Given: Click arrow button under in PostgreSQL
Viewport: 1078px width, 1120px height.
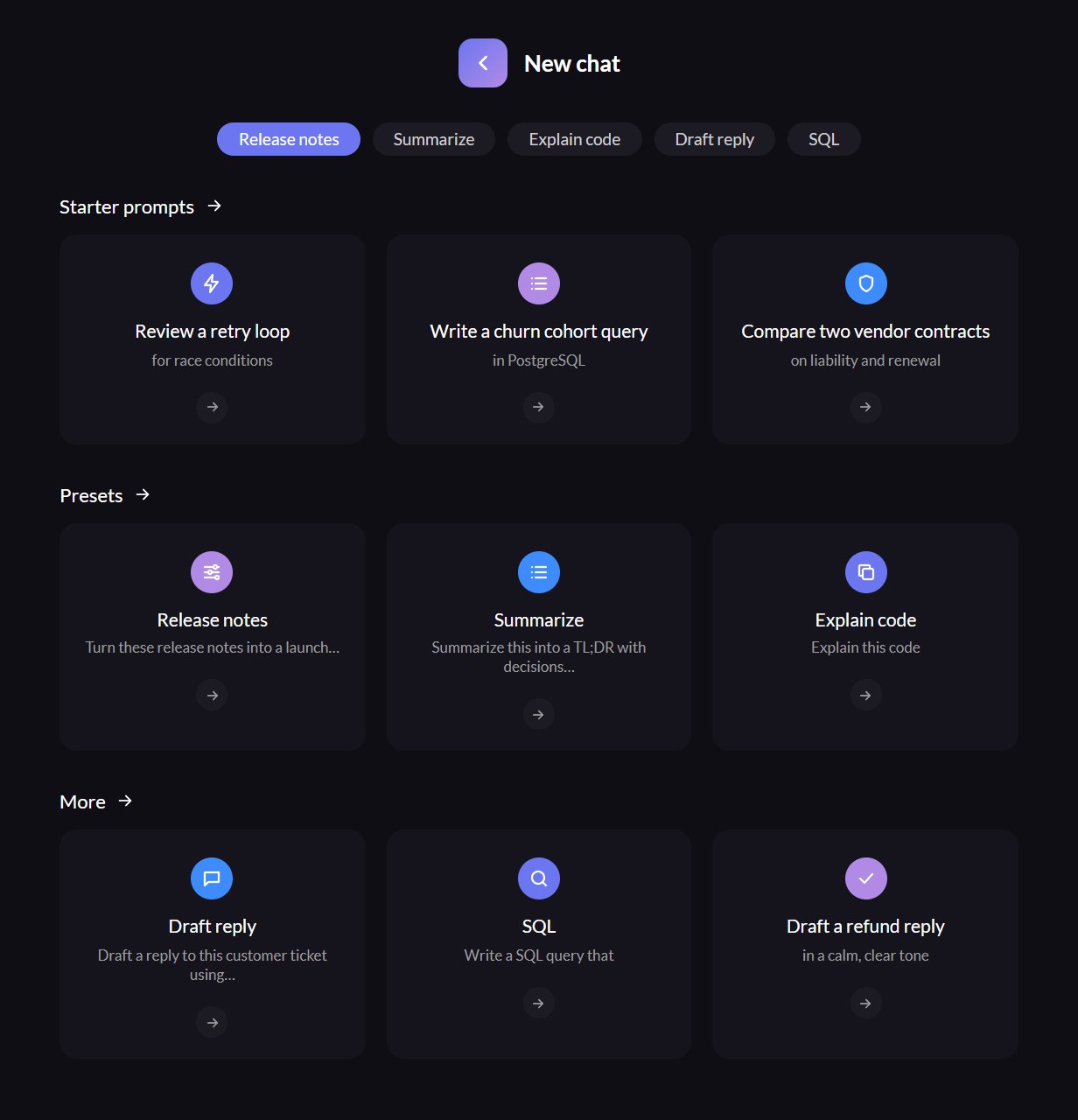Looking at the screenshot, I should (539, 407).
